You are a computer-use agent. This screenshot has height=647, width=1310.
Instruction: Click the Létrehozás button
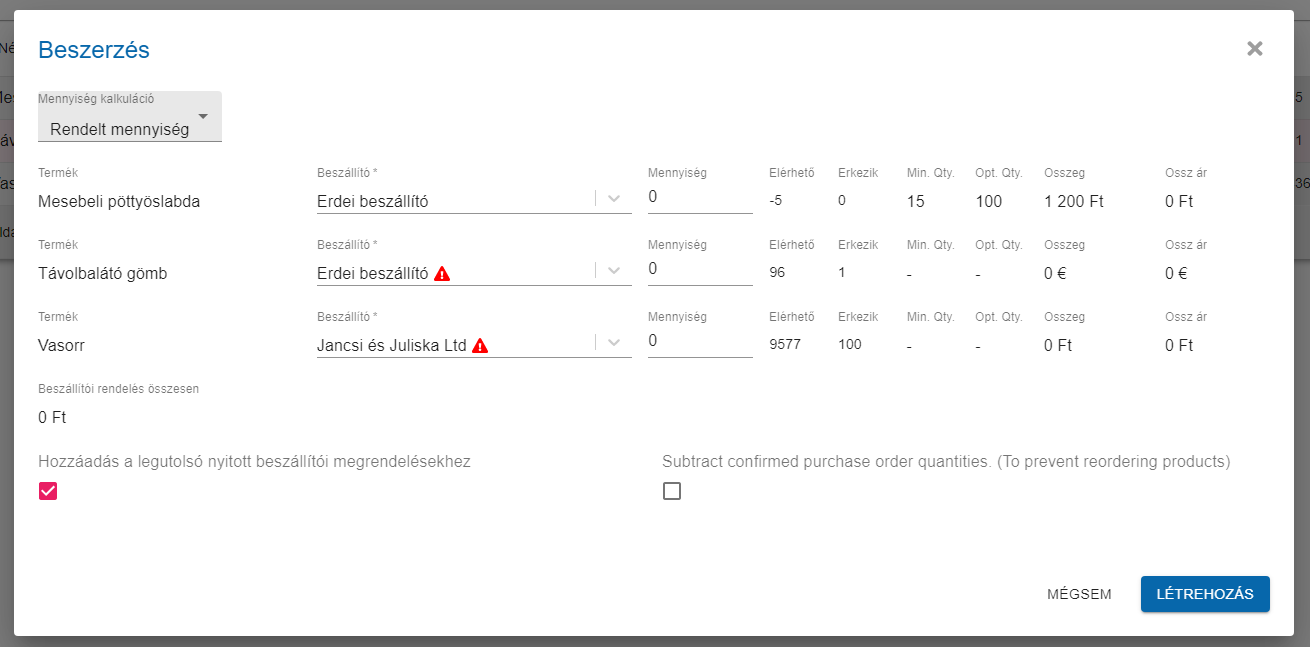[x=1204, y=594]
